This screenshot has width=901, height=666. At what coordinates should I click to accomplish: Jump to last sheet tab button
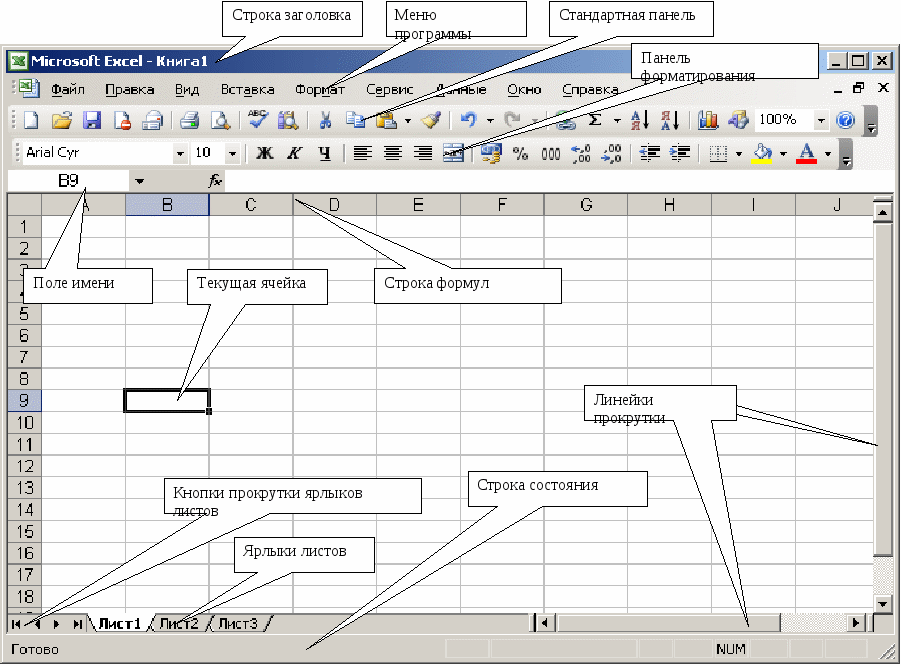[76, 624]
